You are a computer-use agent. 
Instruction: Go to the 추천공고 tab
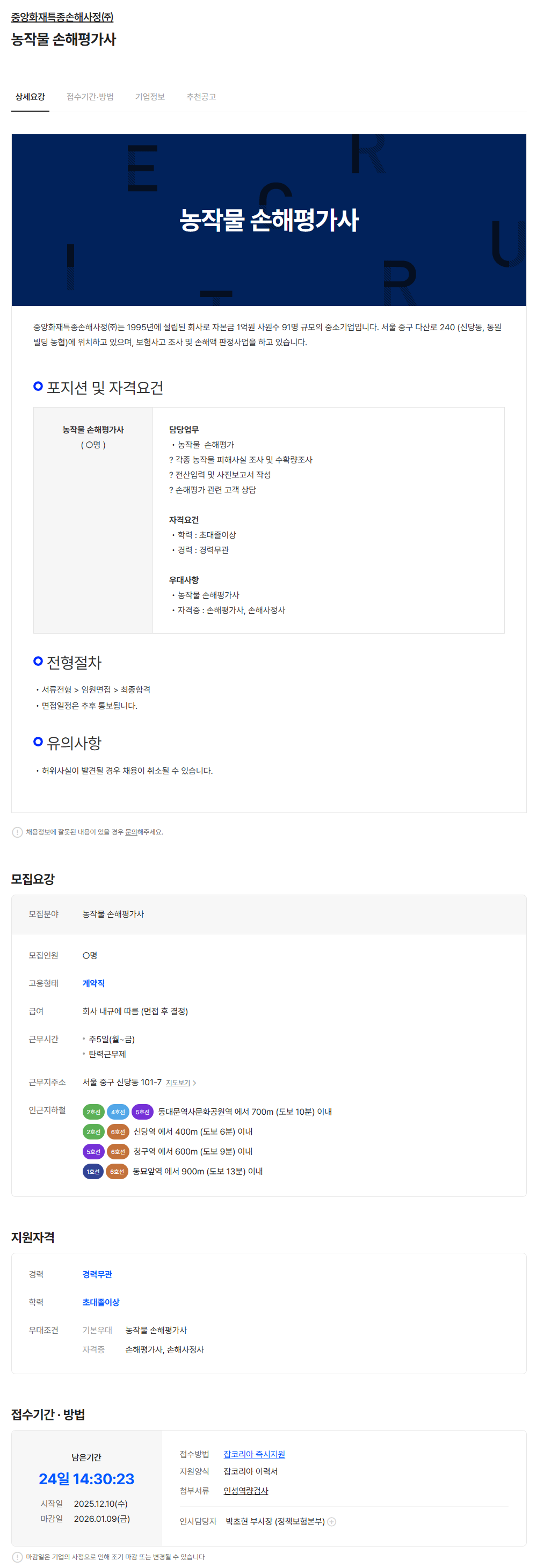point(201,97)
